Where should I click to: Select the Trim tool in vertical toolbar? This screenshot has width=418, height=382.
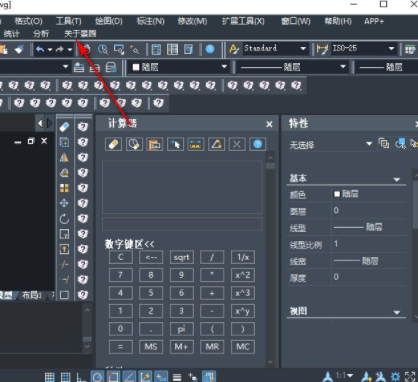(x=64, y=264)
